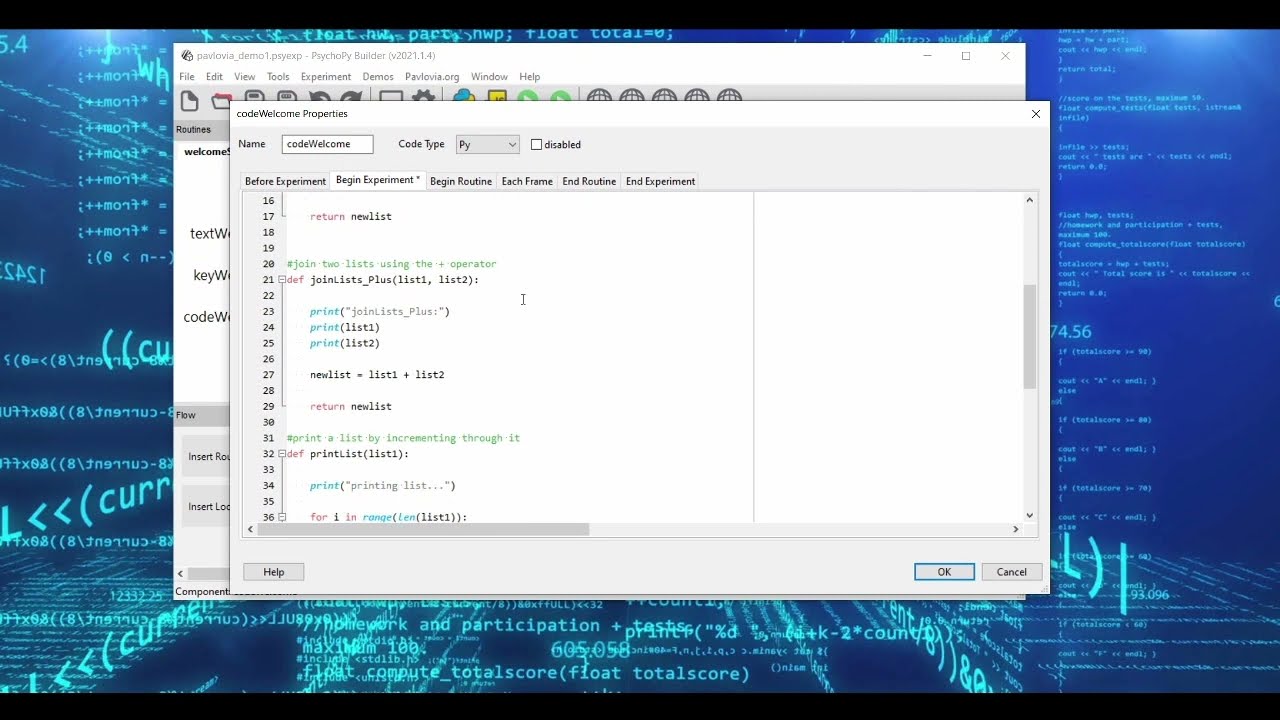The image size is (1280, 720).
Task: Open the Demos menu
Action: [x=378, y=77]
